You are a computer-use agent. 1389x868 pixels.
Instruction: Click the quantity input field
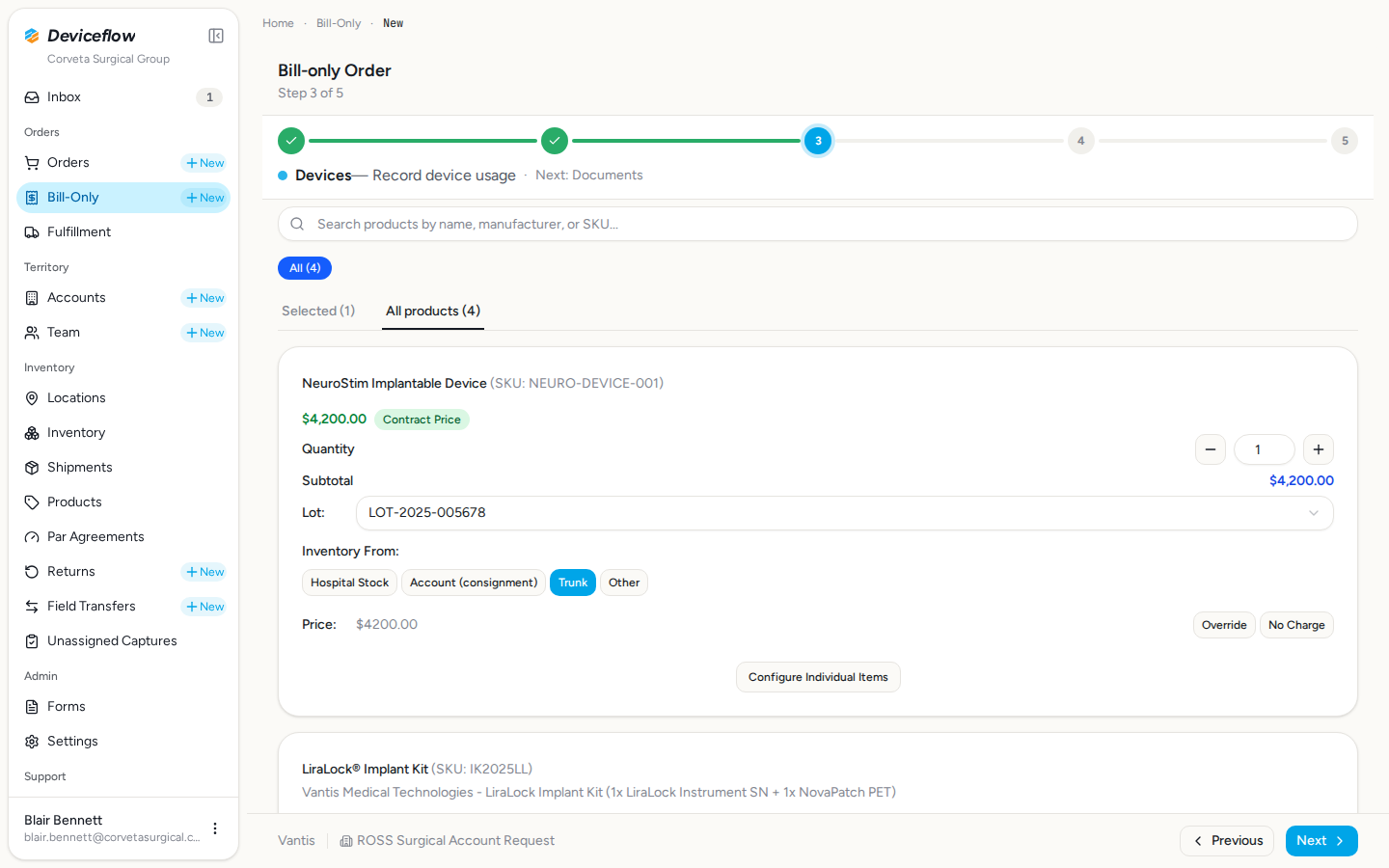coord(1265,449)
